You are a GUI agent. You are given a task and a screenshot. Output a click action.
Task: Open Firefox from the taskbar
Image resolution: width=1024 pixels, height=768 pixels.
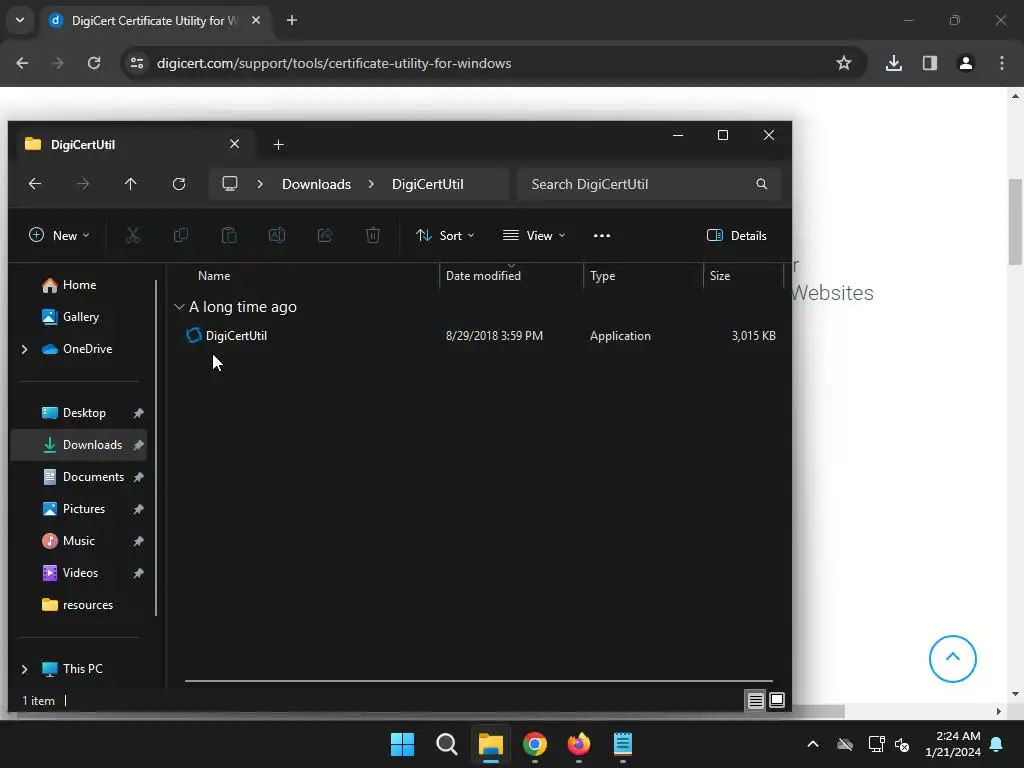[x=579, y=744]
